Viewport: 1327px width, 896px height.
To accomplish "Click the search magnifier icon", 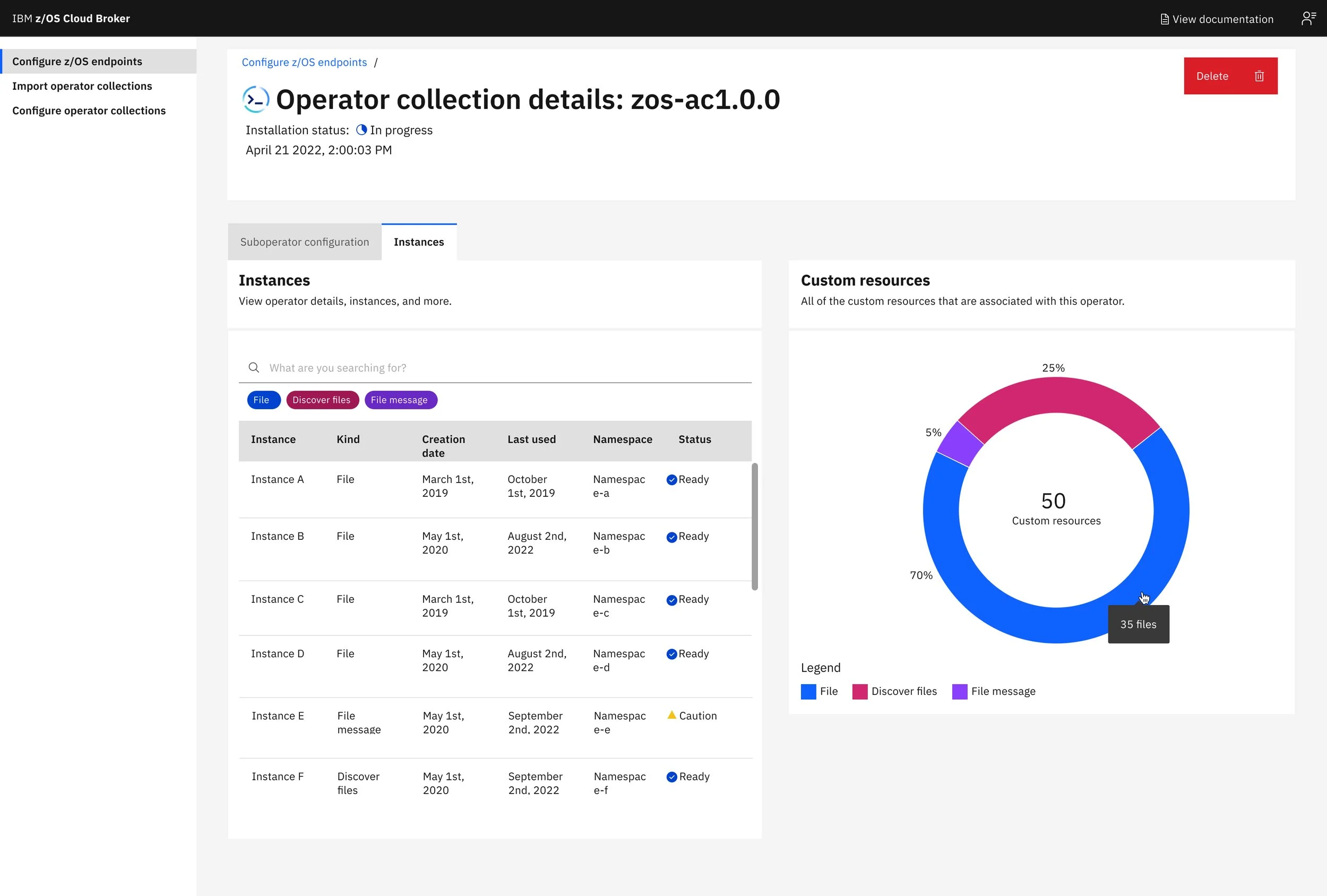I will (254, 368).
